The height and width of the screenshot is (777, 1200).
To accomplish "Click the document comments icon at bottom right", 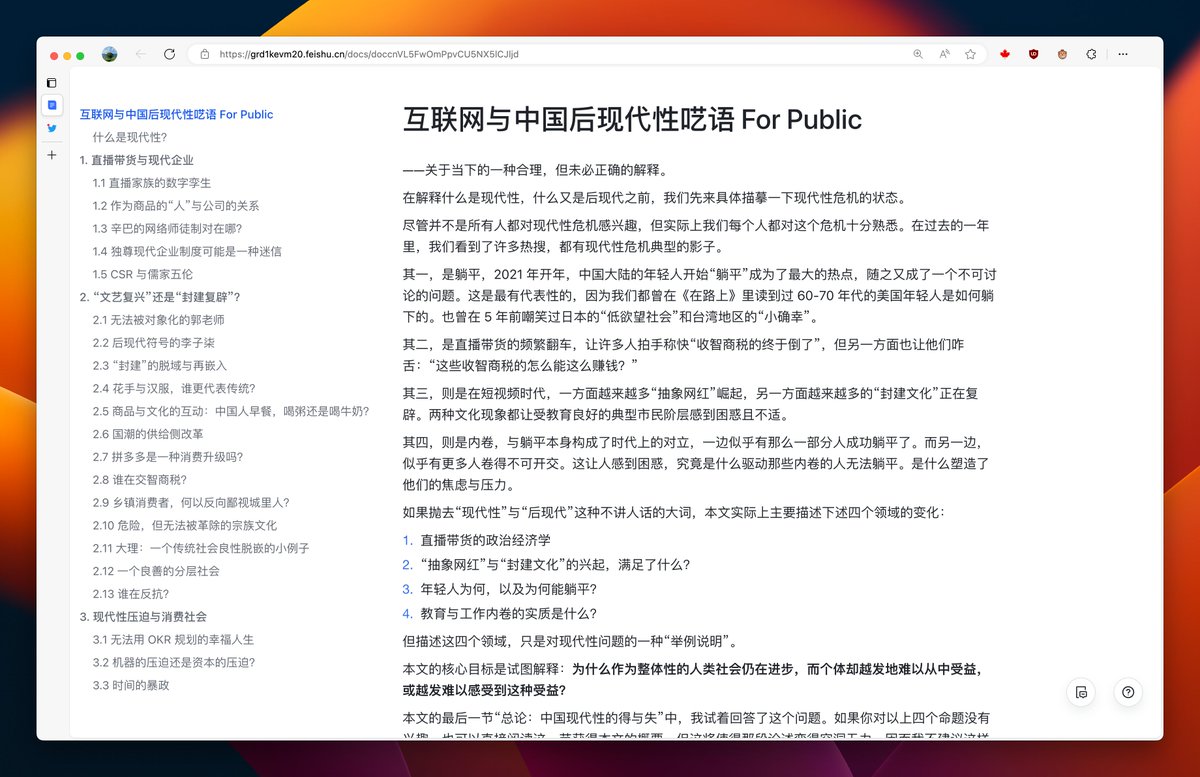I will pyautogui.click(x=1081, y=692).
